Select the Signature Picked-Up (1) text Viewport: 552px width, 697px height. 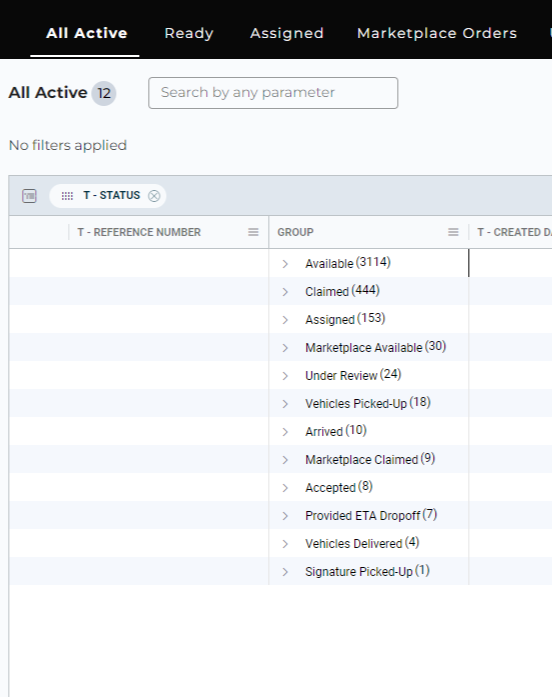[367, 571]
